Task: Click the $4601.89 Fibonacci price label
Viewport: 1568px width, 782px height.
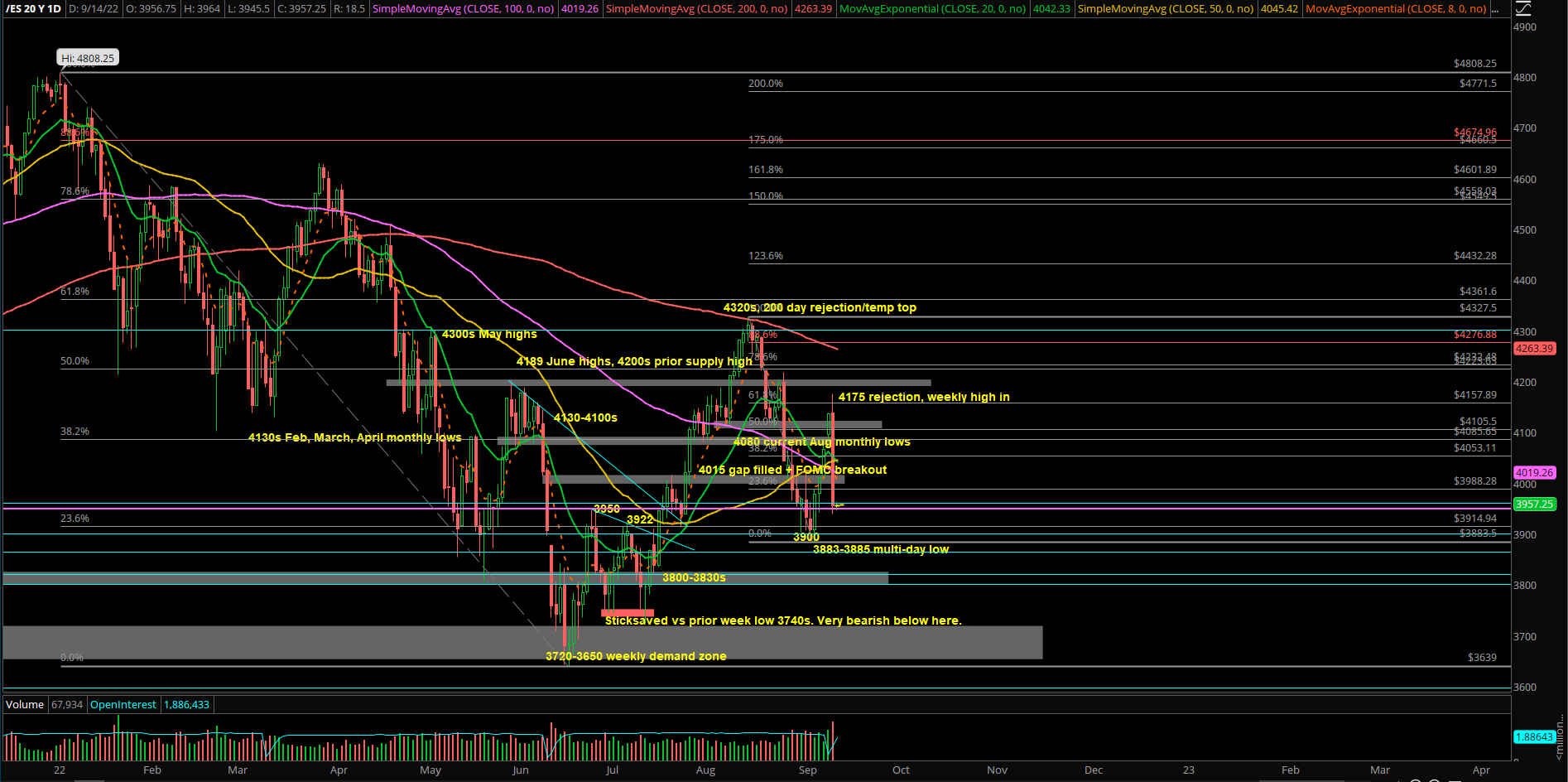Action: [x=1475, y=170]
